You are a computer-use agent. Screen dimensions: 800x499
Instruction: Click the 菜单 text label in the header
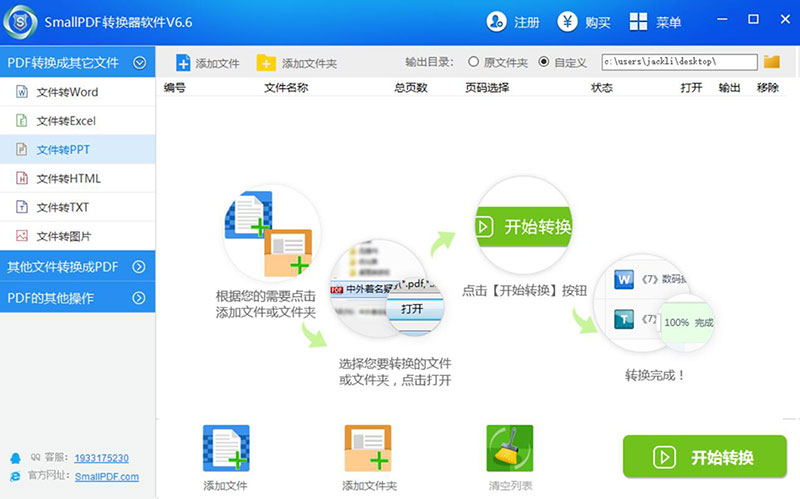click(668, 22)
